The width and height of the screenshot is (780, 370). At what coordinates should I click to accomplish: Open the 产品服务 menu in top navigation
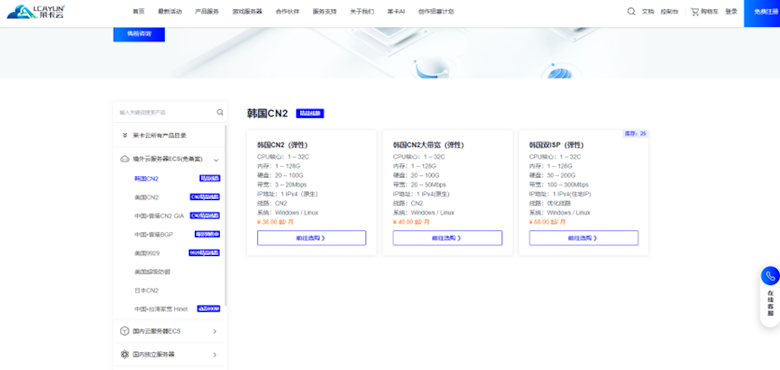point(207,11)
